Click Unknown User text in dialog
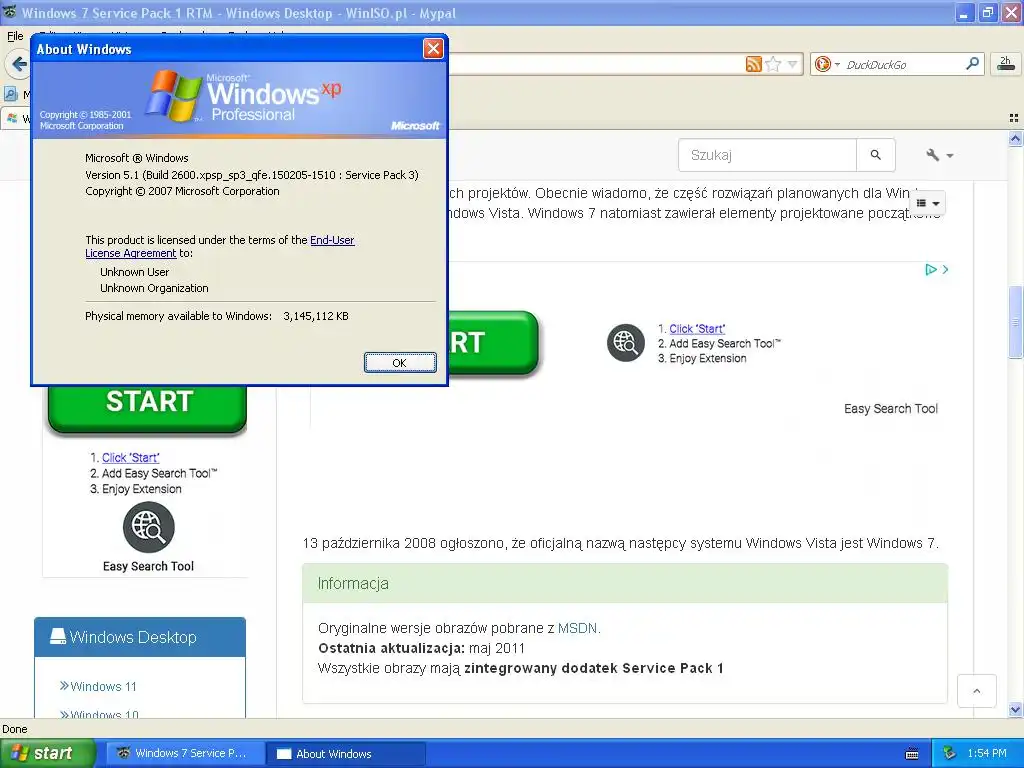Viewport: 1024px width, 768px height. pyautogui.click(x=135, y=272)
